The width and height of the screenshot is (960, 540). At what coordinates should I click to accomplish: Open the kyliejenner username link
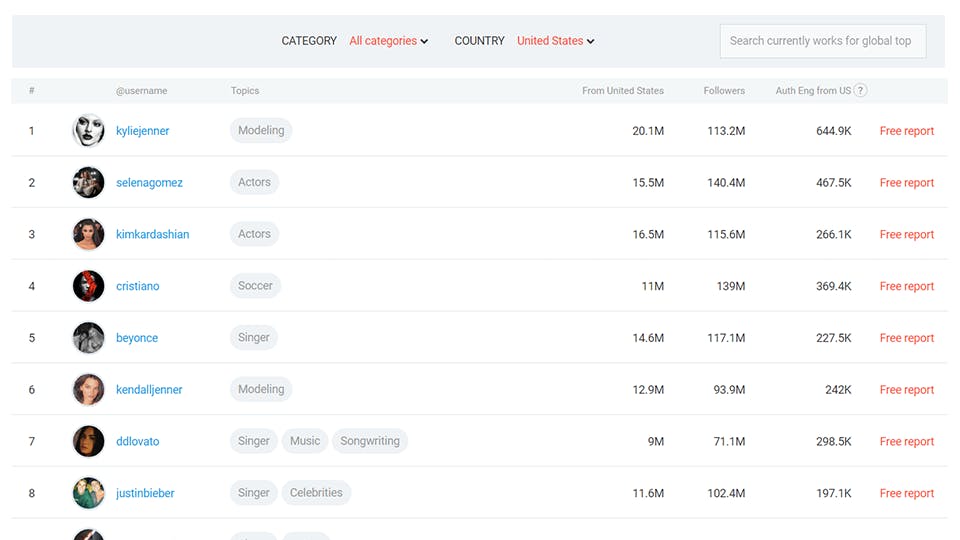143,131
